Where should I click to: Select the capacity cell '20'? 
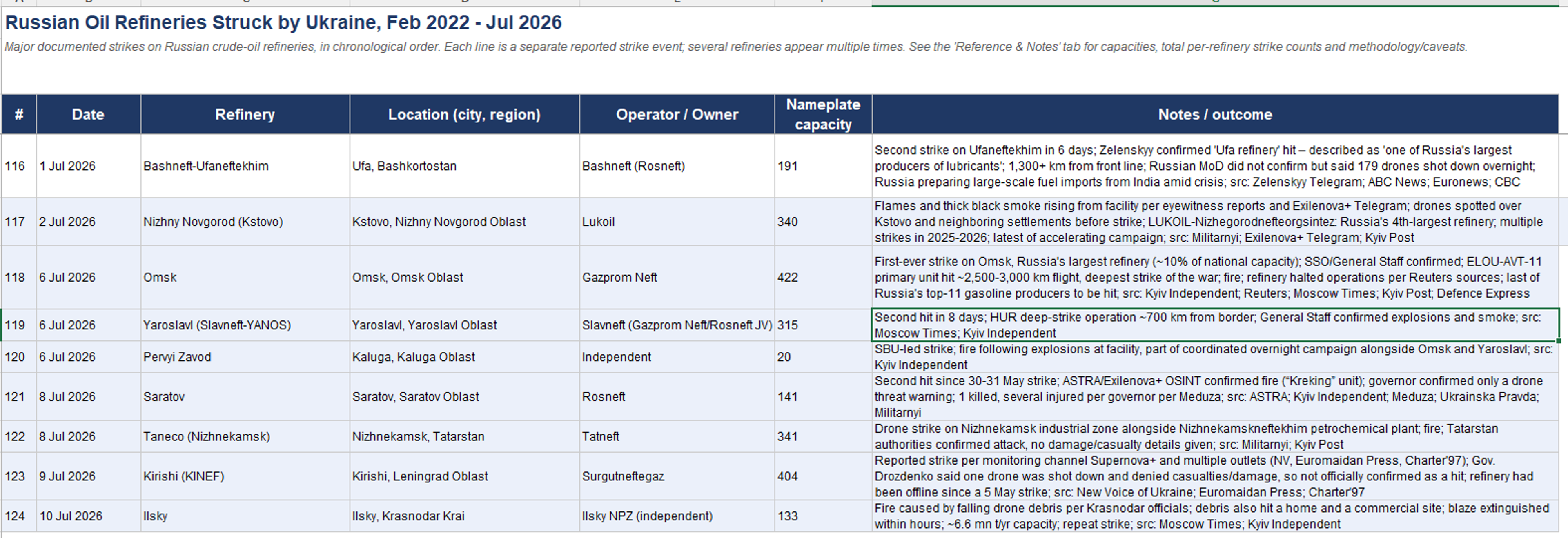823,357
